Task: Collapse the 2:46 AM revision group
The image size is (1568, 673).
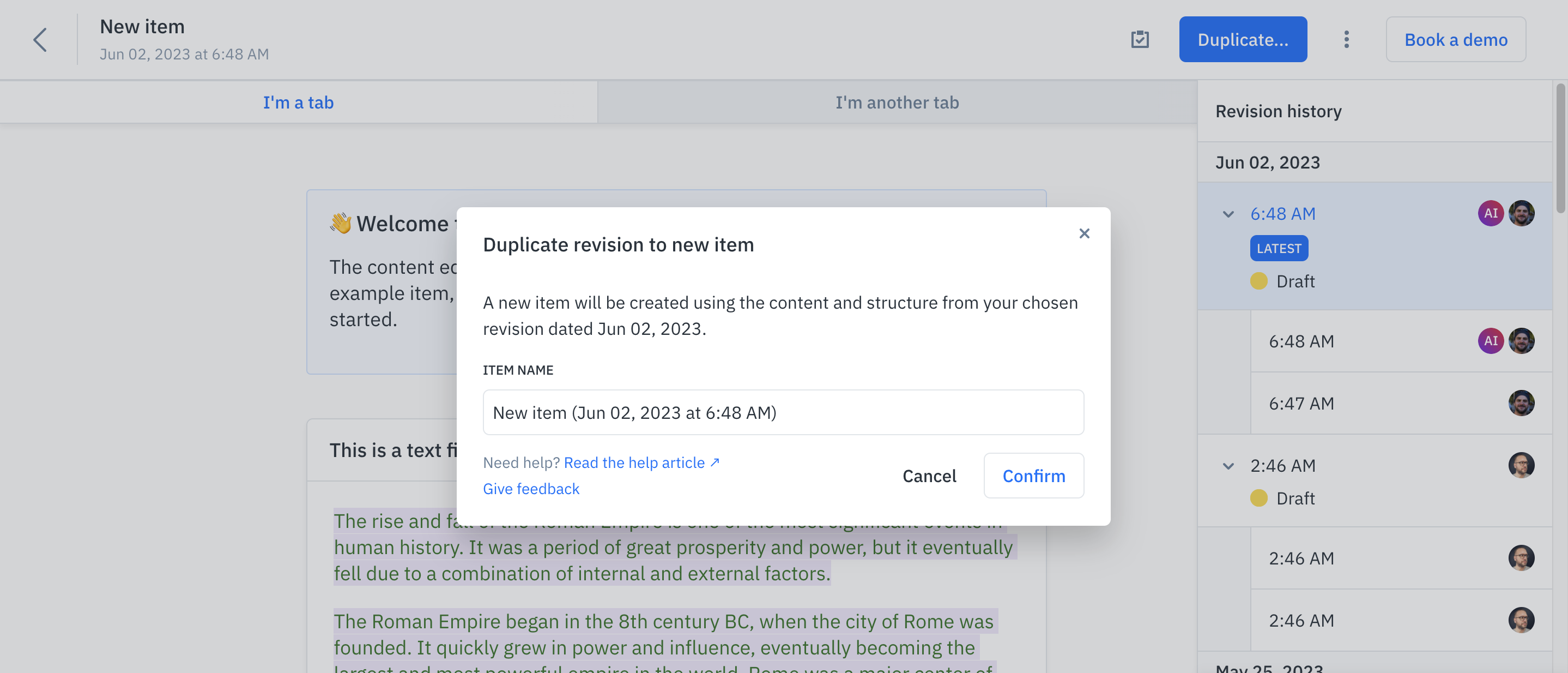Action: tap(1228, 466)
